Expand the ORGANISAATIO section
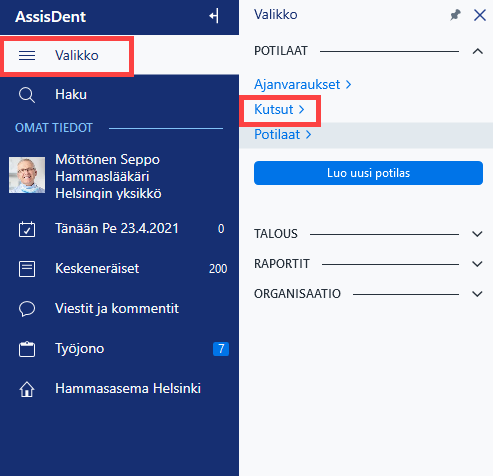 [477, 294]
